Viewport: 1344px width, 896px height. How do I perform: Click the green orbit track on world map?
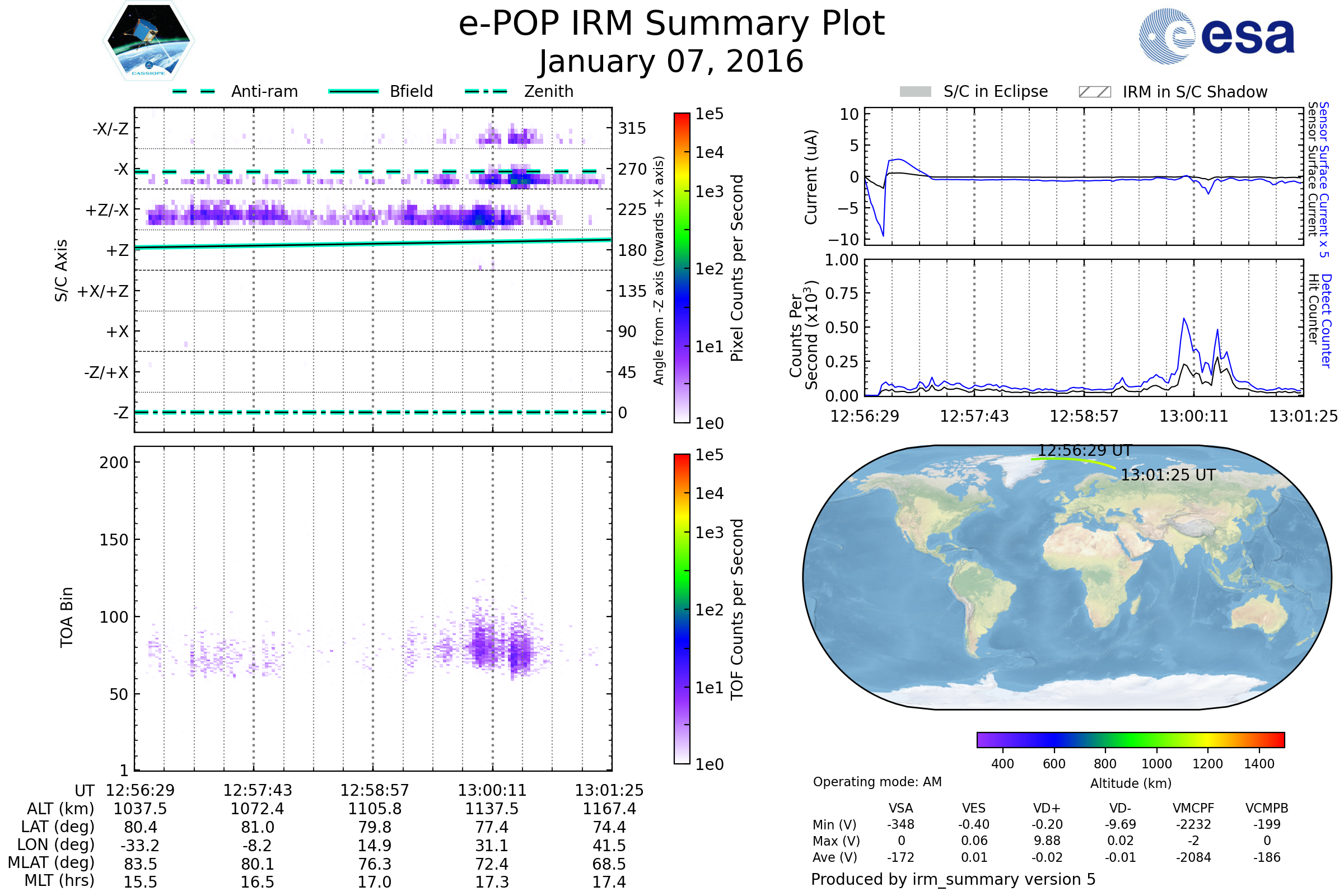1068,459
